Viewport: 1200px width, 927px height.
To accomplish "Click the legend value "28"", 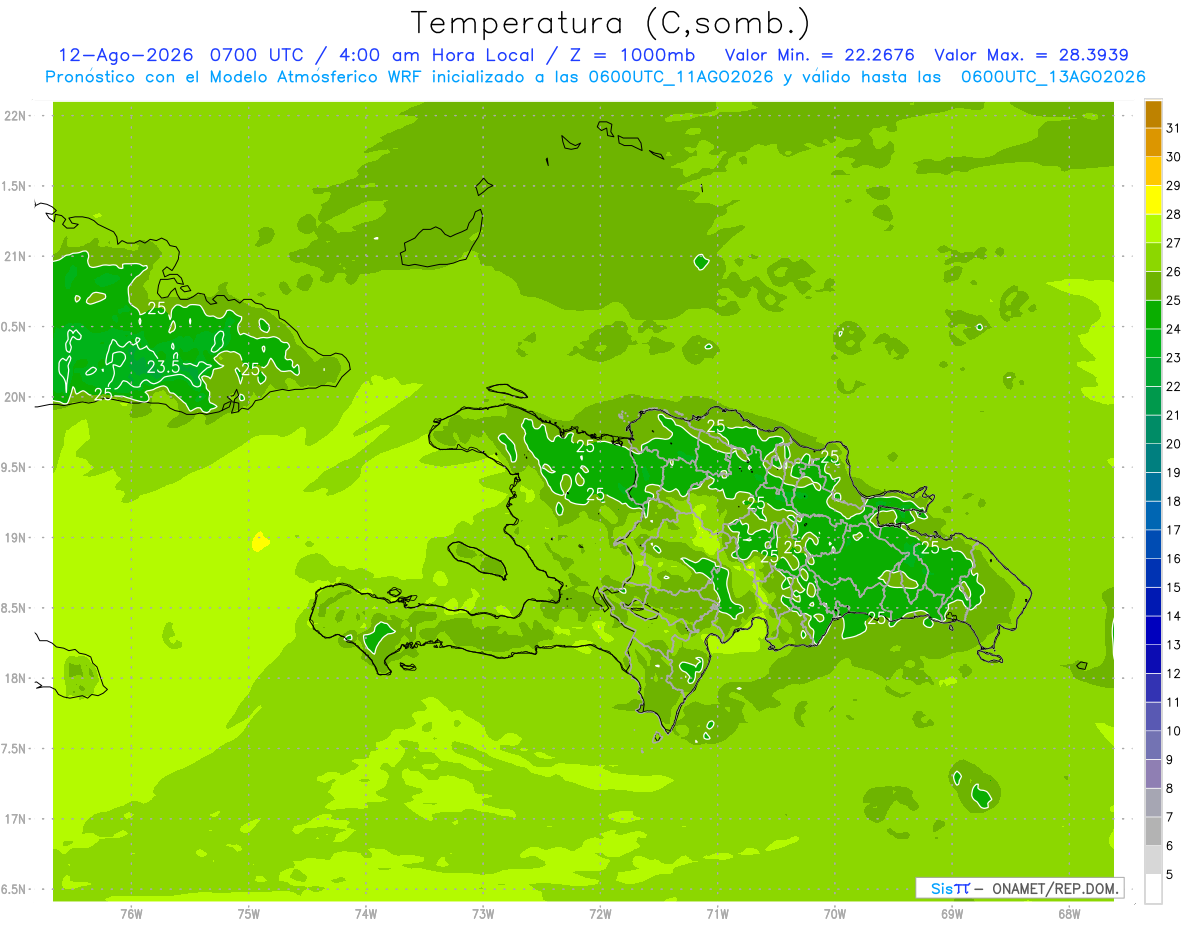I will (x=1174, y=214).
